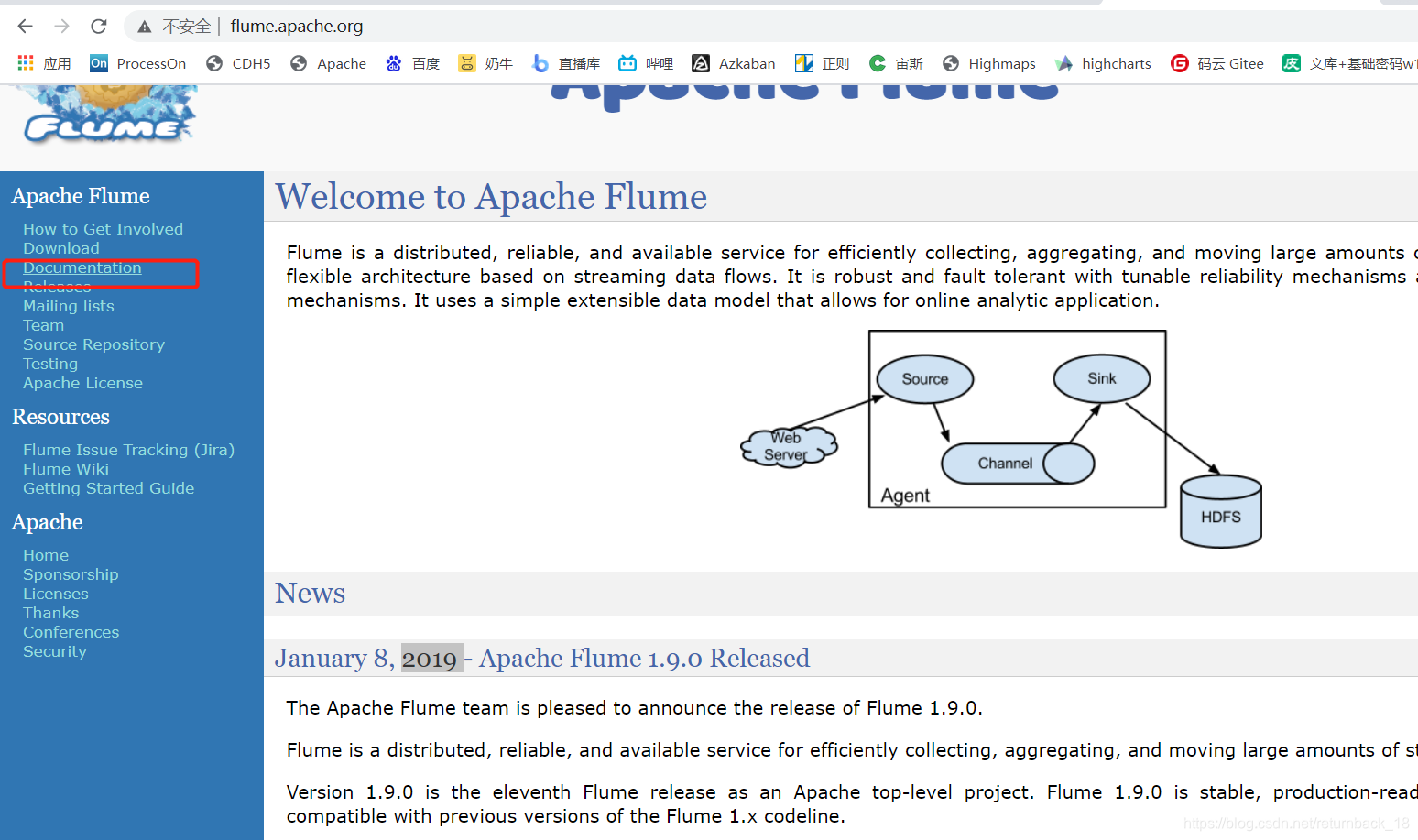Open the Conferences link
This screenshot has height=840, width=1418.
point(71,632)
